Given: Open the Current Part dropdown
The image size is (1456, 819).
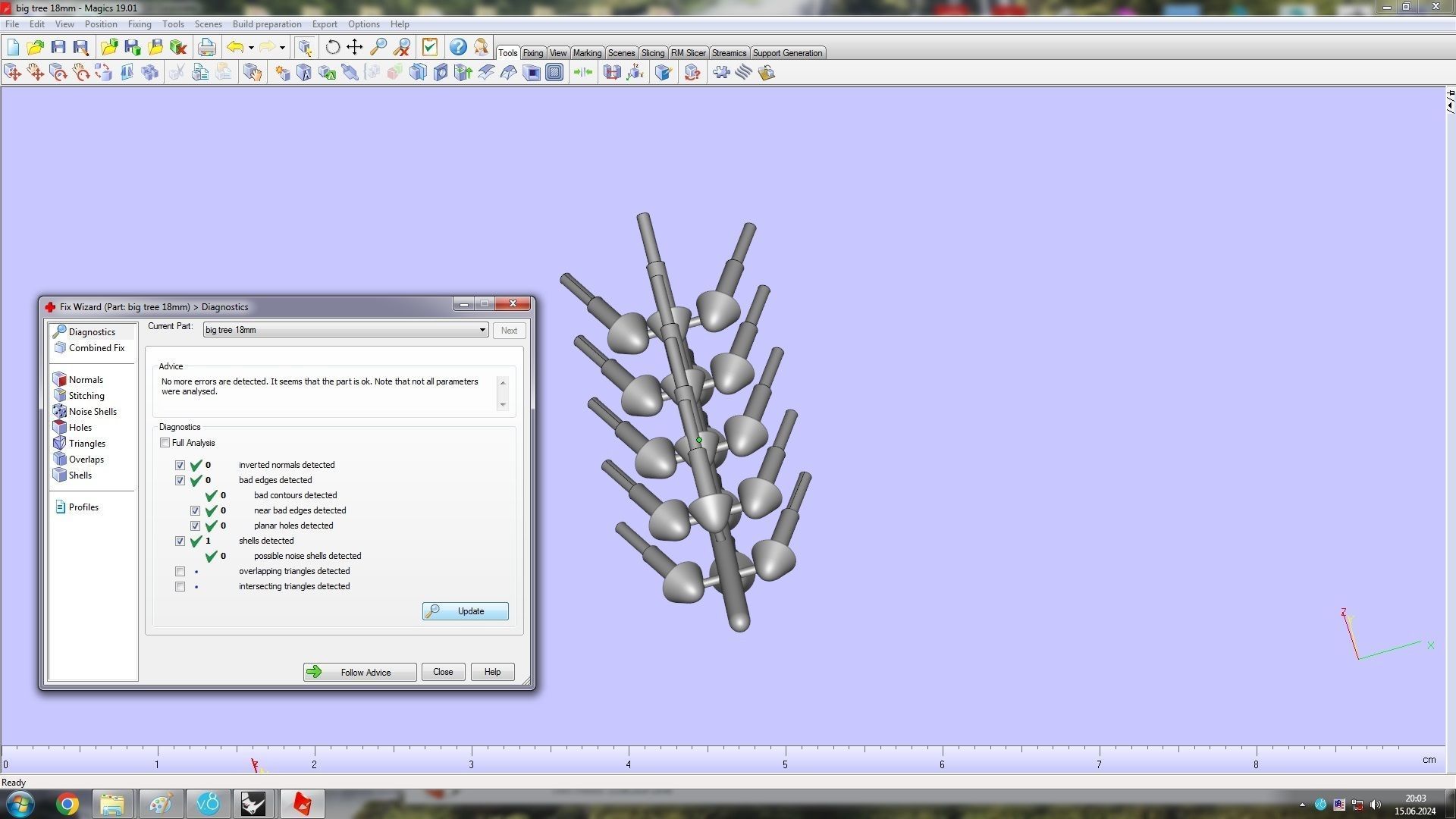Looking at the screenshot, I should click(482, 330).
